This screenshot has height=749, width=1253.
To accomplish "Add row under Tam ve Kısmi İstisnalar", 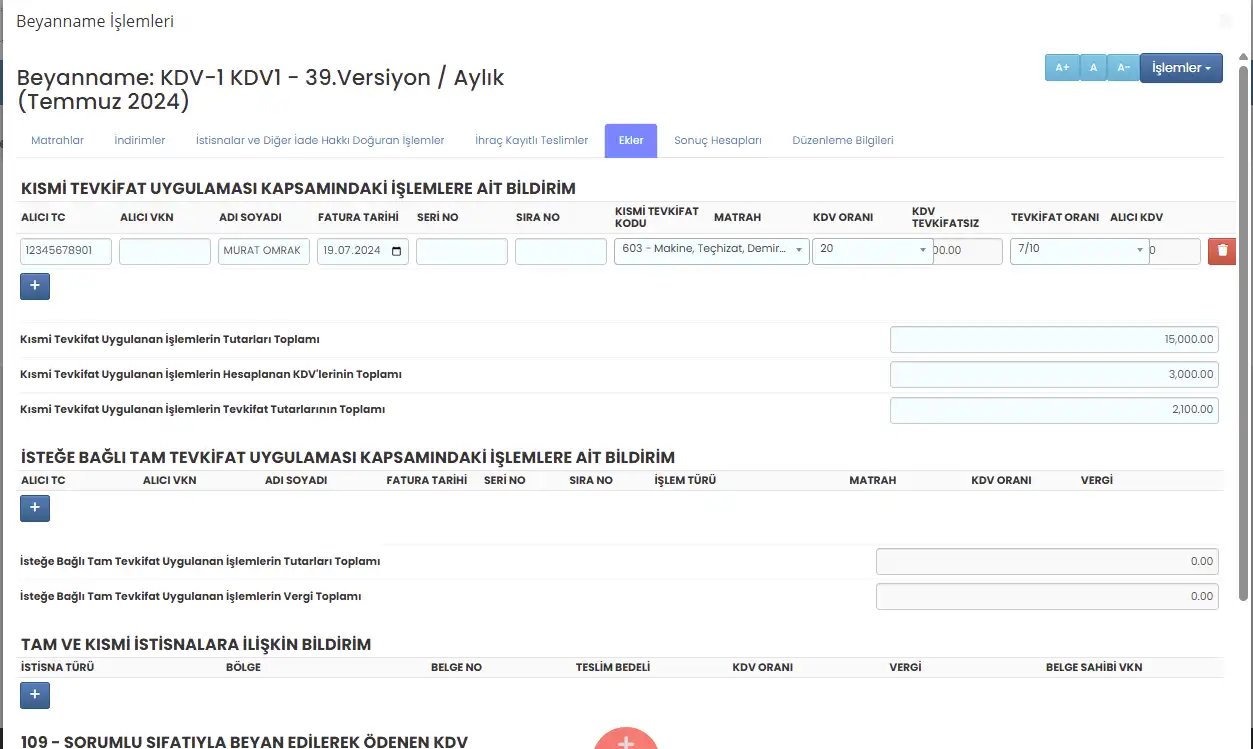I will click(x=35, y=694).
